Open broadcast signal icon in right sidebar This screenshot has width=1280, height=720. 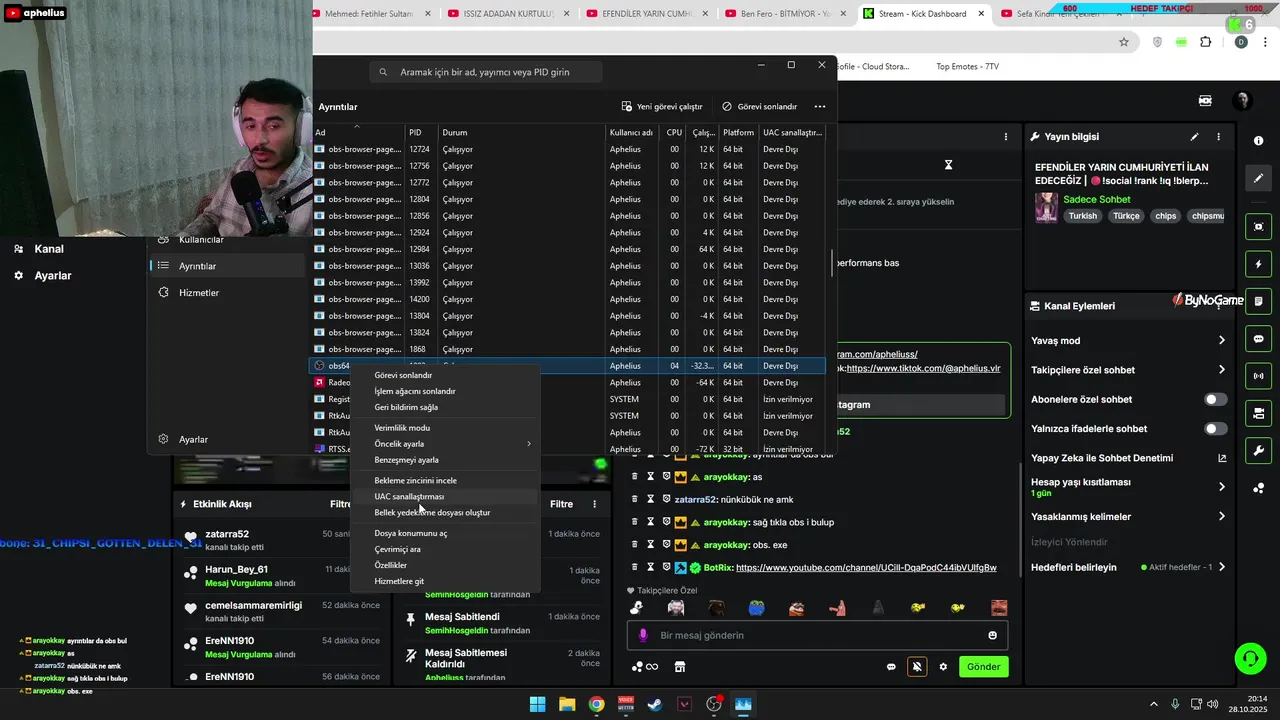(1258, 376)
